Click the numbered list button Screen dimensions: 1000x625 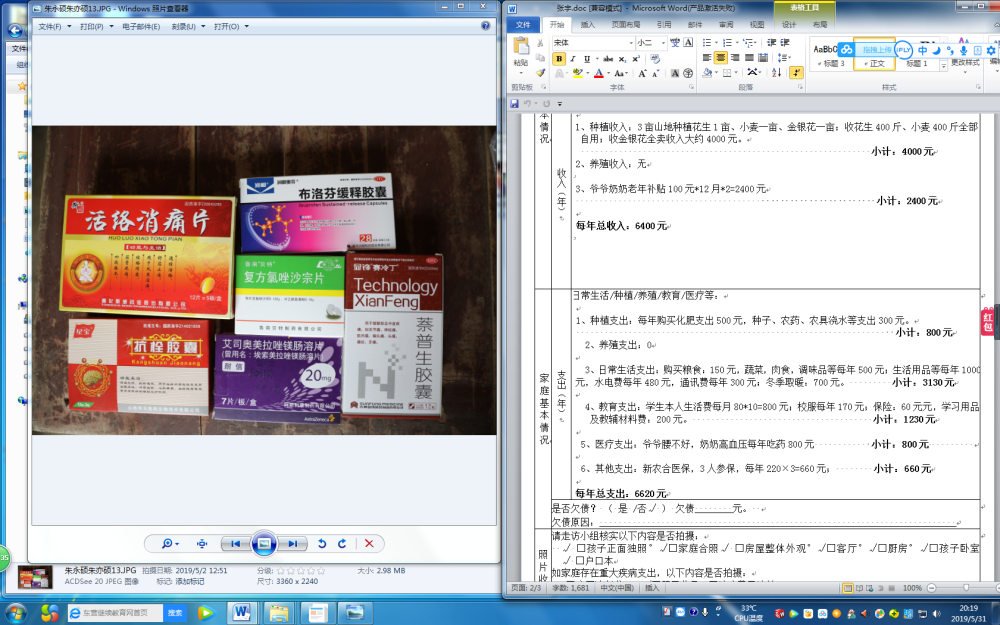point(727,43)
